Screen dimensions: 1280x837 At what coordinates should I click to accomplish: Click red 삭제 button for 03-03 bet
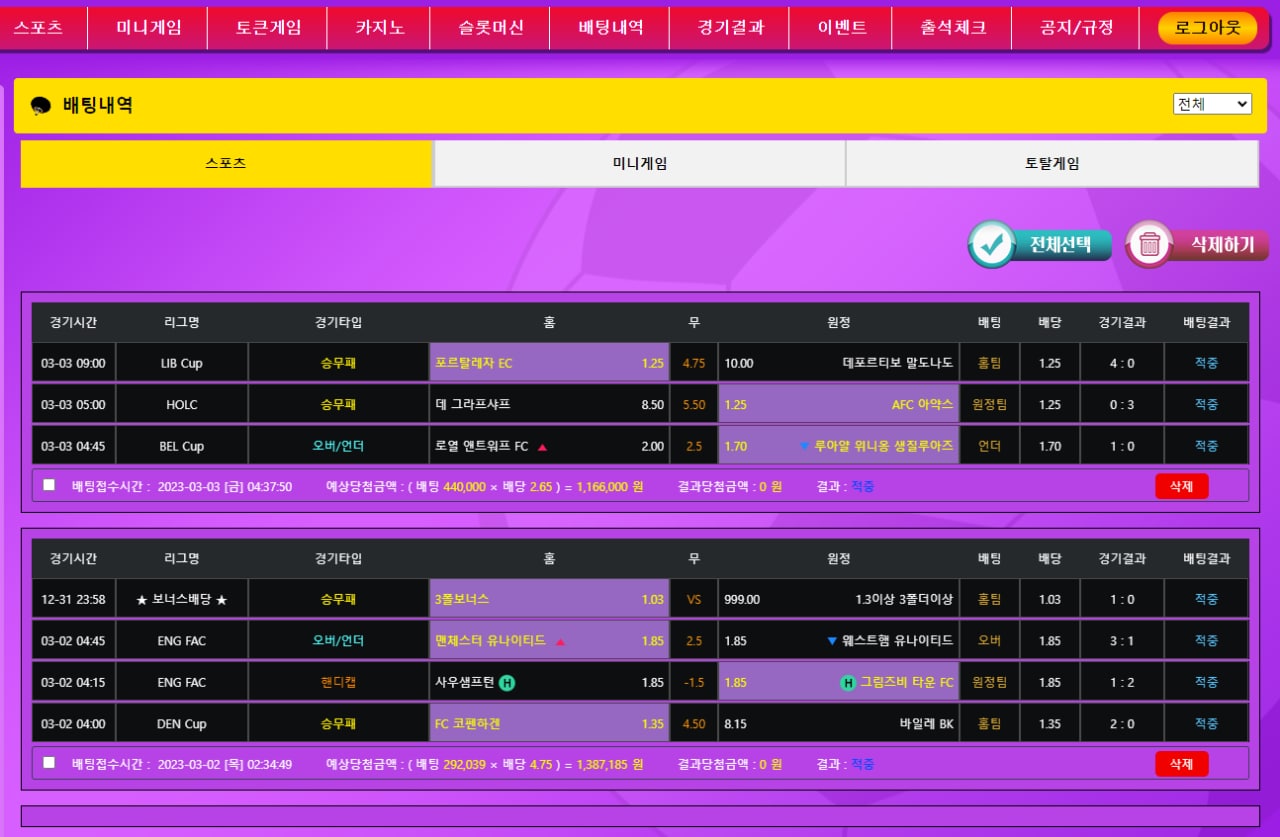click(x=1181, y=486)
